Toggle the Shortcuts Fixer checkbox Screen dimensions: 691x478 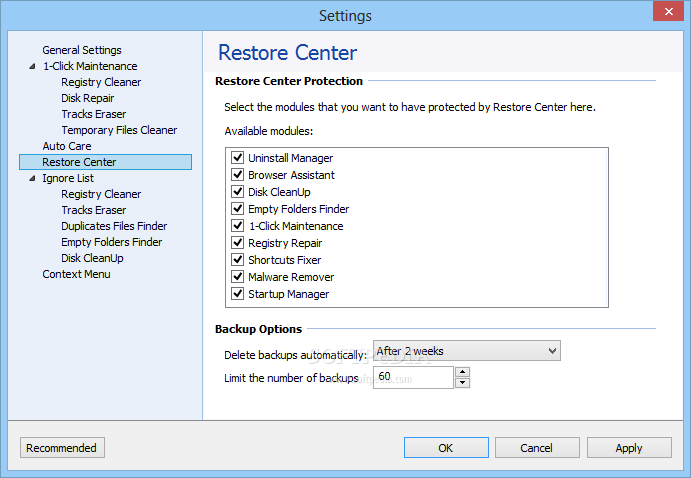click(x=238, y=259)
